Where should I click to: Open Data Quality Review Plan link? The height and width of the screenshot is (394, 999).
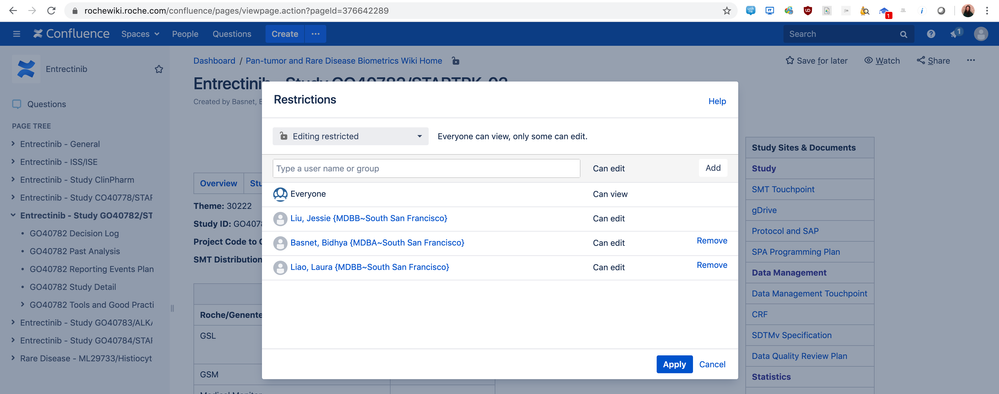[x=800, y=356]
